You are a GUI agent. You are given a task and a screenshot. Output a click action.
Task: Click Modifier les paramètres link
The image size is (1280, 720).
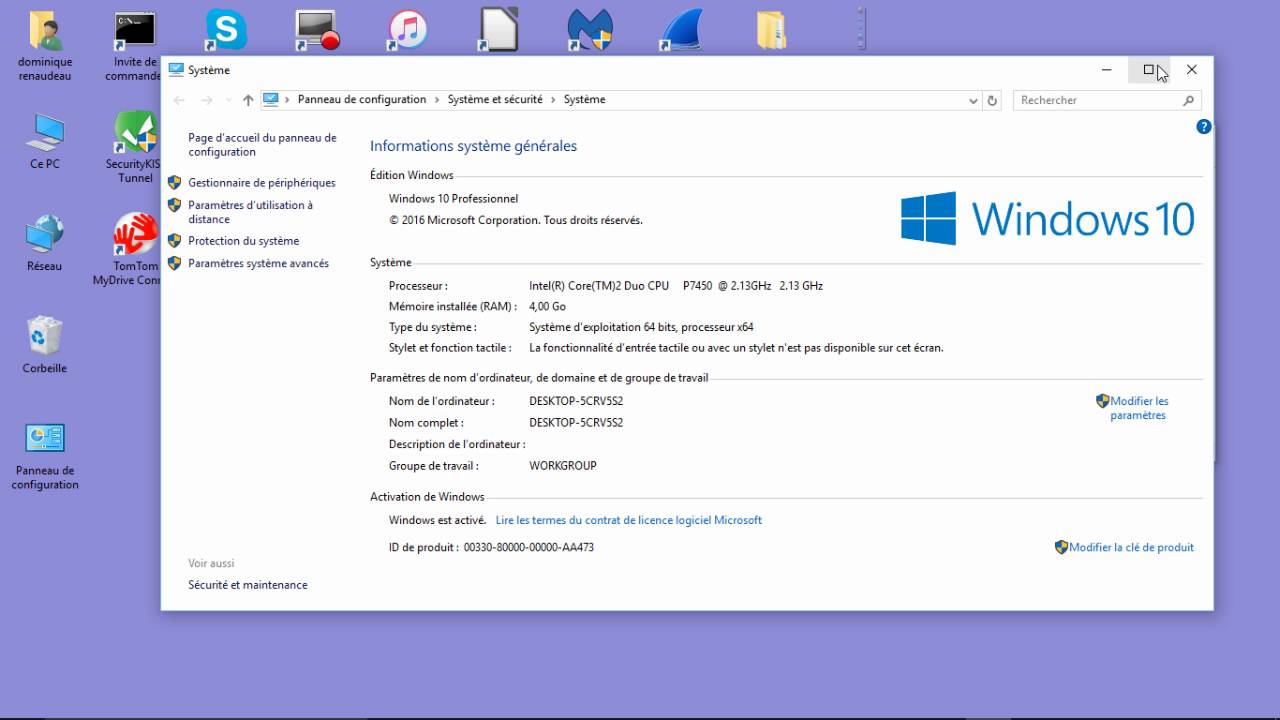[x=1139, y=408]
